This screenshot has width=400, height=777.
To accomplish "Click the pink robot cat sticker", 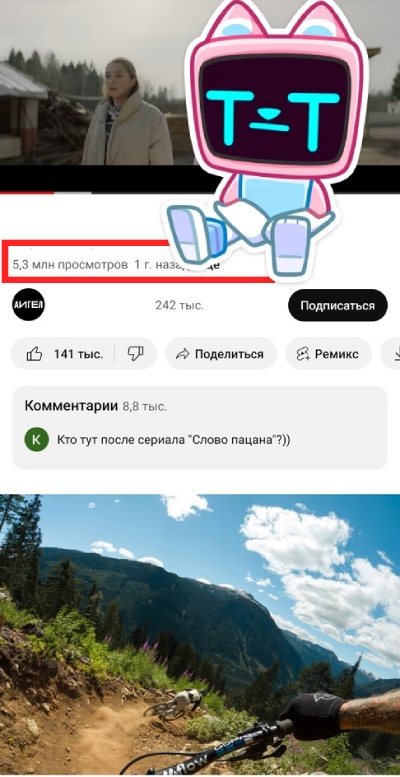I will tap(270, 134).
